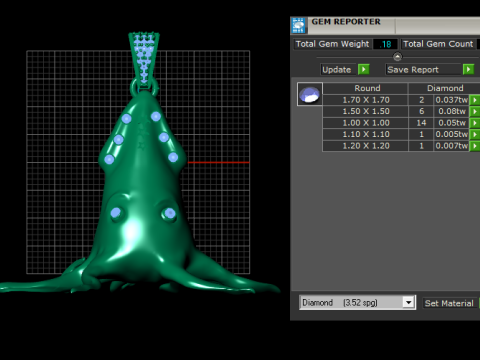Screen dimensions: 480x360
Task: Click the Diamond column header
Action: pyautogui.click(x=445, y=88)
